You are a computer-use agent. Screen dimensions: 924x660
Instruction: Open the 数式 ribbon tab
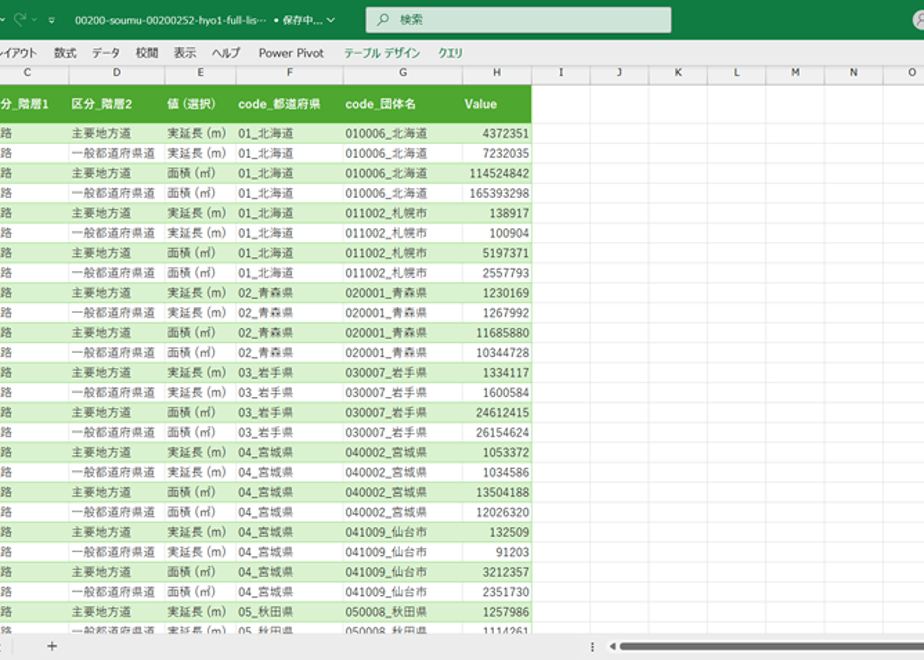(65, 53)
